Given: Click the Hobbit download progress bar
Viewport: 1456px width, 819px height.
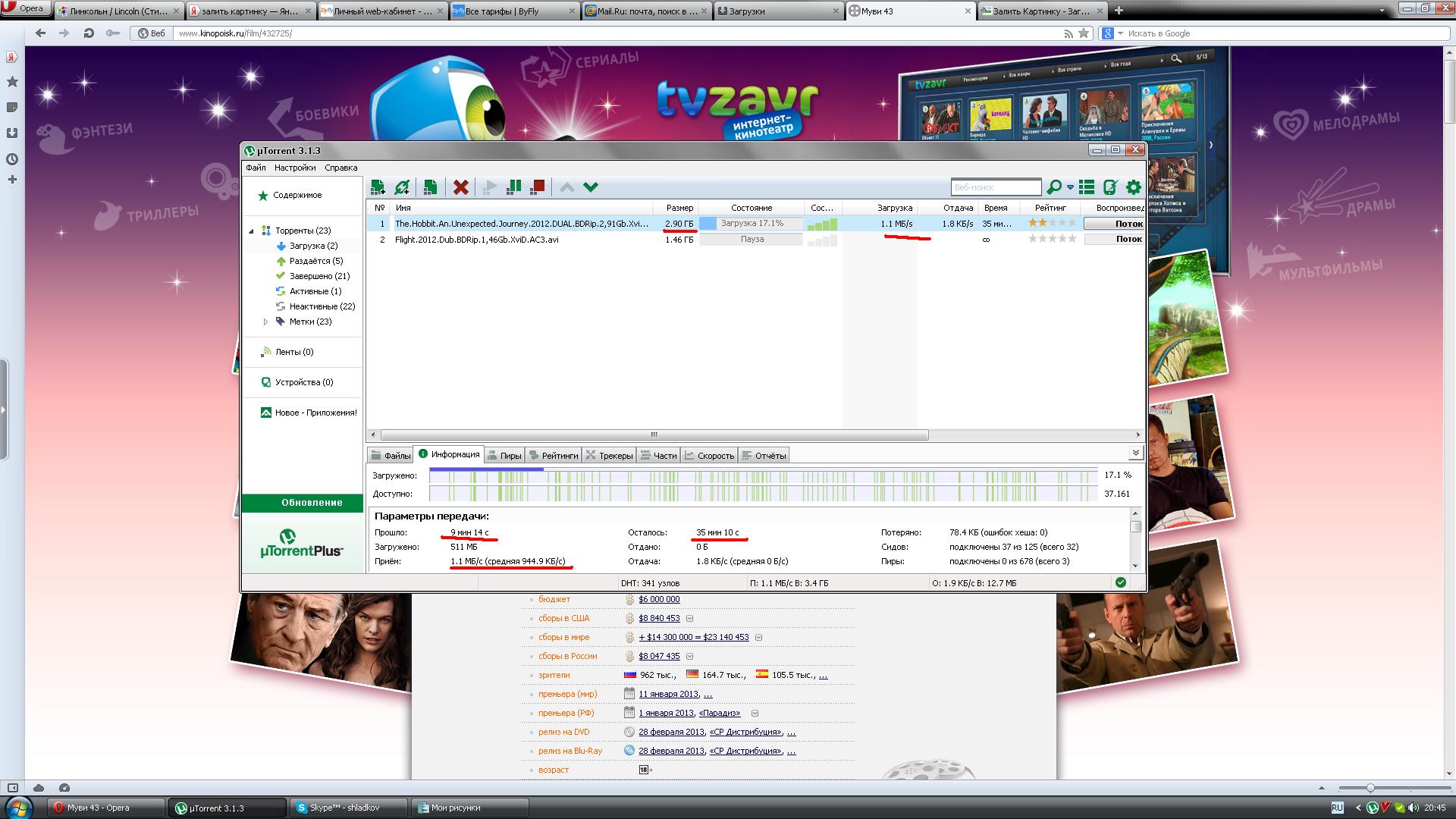Looking at the screenshot, I should coord(751,224).
